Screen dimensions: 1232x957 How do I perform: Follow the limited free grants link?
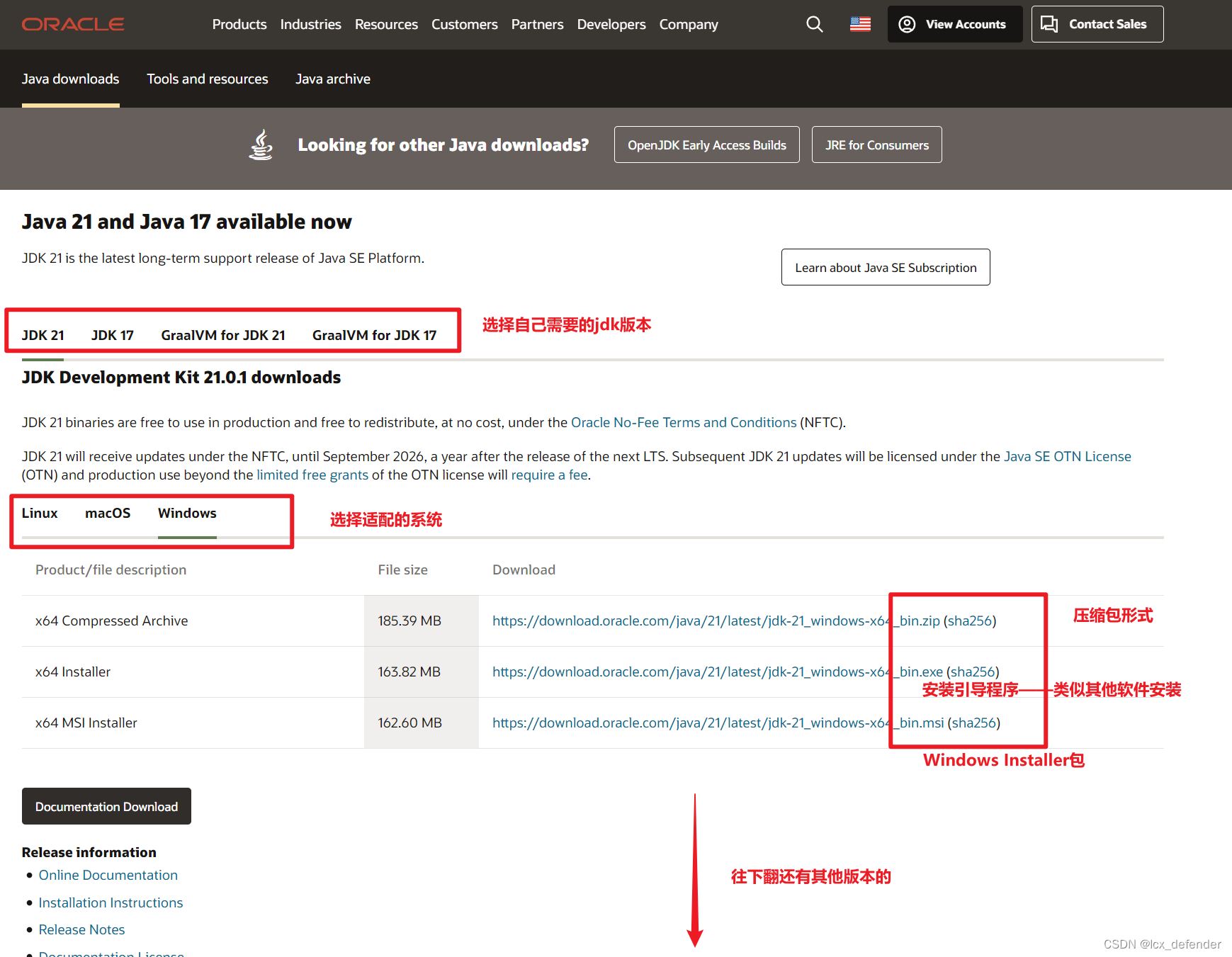(312, 475)
